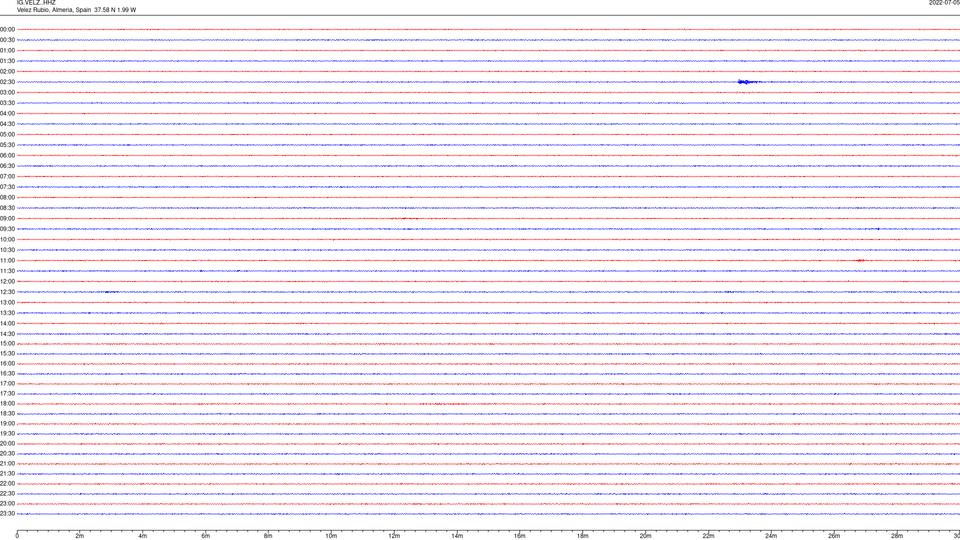The image size is (960, 540).
Task: Select the 16m axis tick label
Action: click(x=520, y=536)
